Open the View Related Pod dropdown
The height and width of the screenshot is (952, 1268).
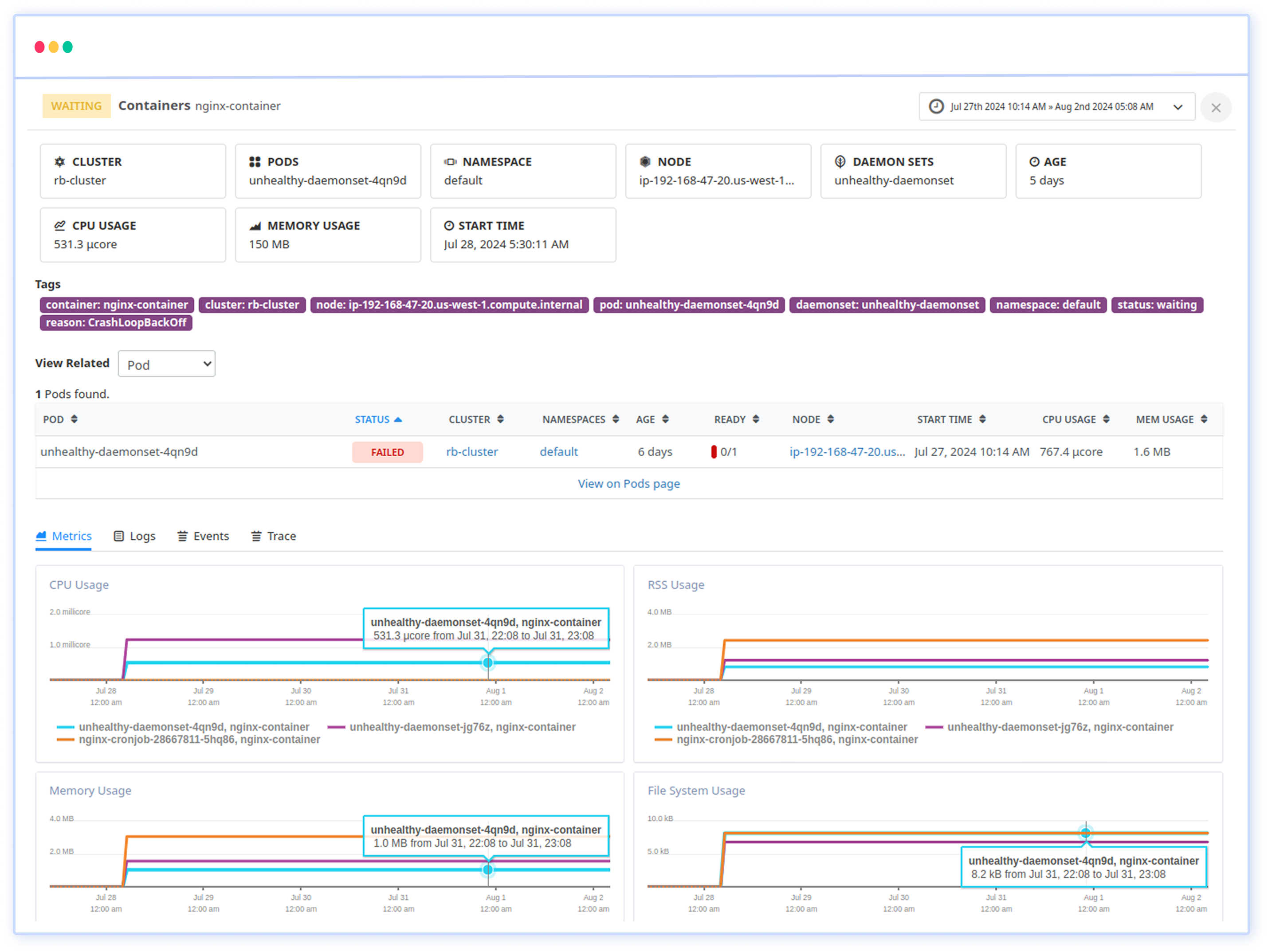(x=167, y=364)
